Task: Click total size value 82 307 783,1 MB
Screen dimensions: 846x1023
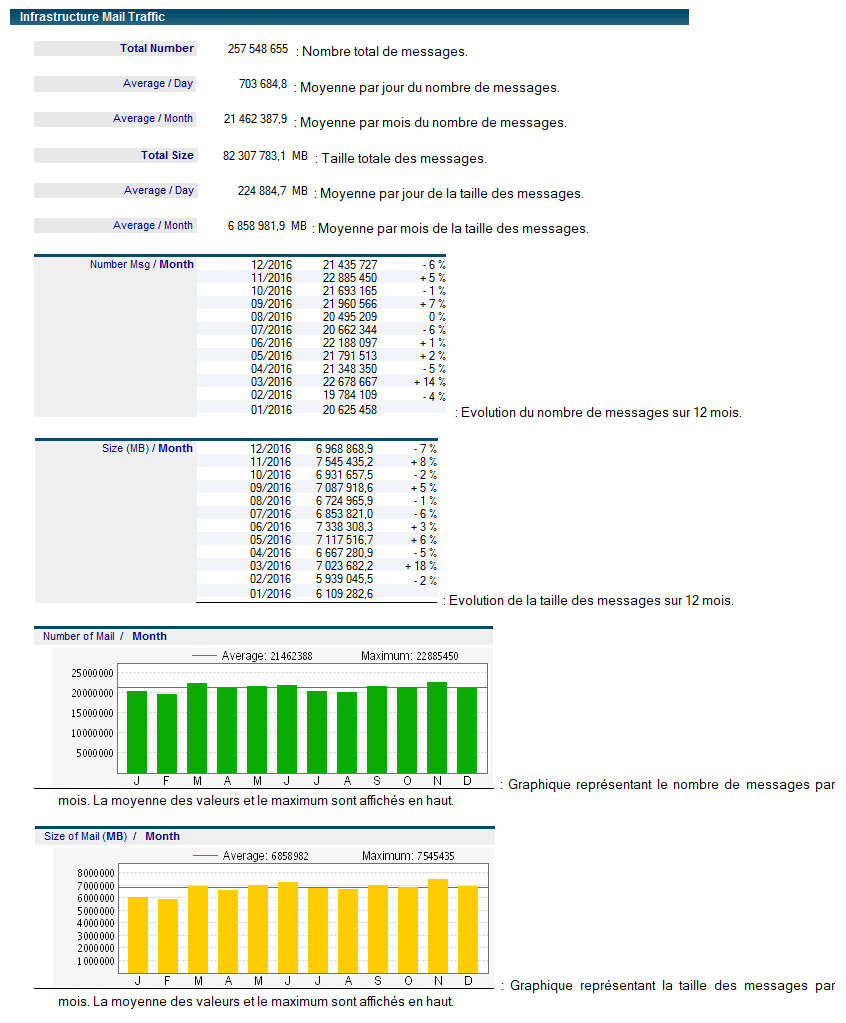Action: (265, 156)
